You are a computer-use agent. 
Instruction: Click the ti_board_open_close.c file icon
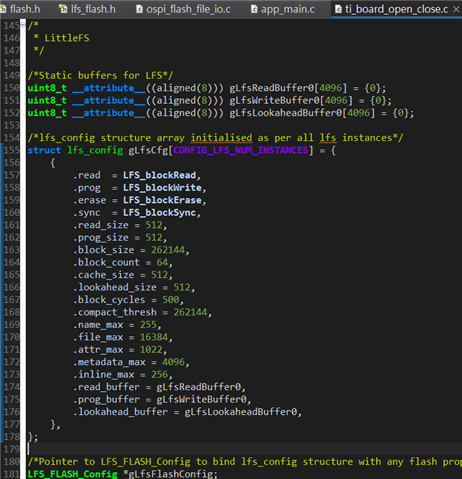coord(338,9)
